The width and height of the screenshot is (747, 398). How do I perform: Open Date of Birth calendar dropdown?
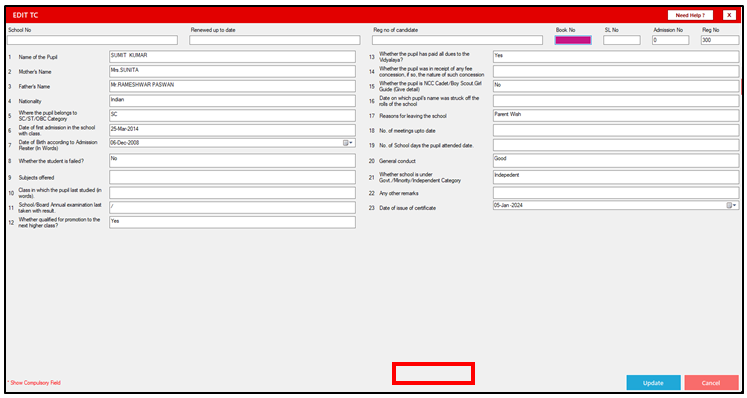348,143
